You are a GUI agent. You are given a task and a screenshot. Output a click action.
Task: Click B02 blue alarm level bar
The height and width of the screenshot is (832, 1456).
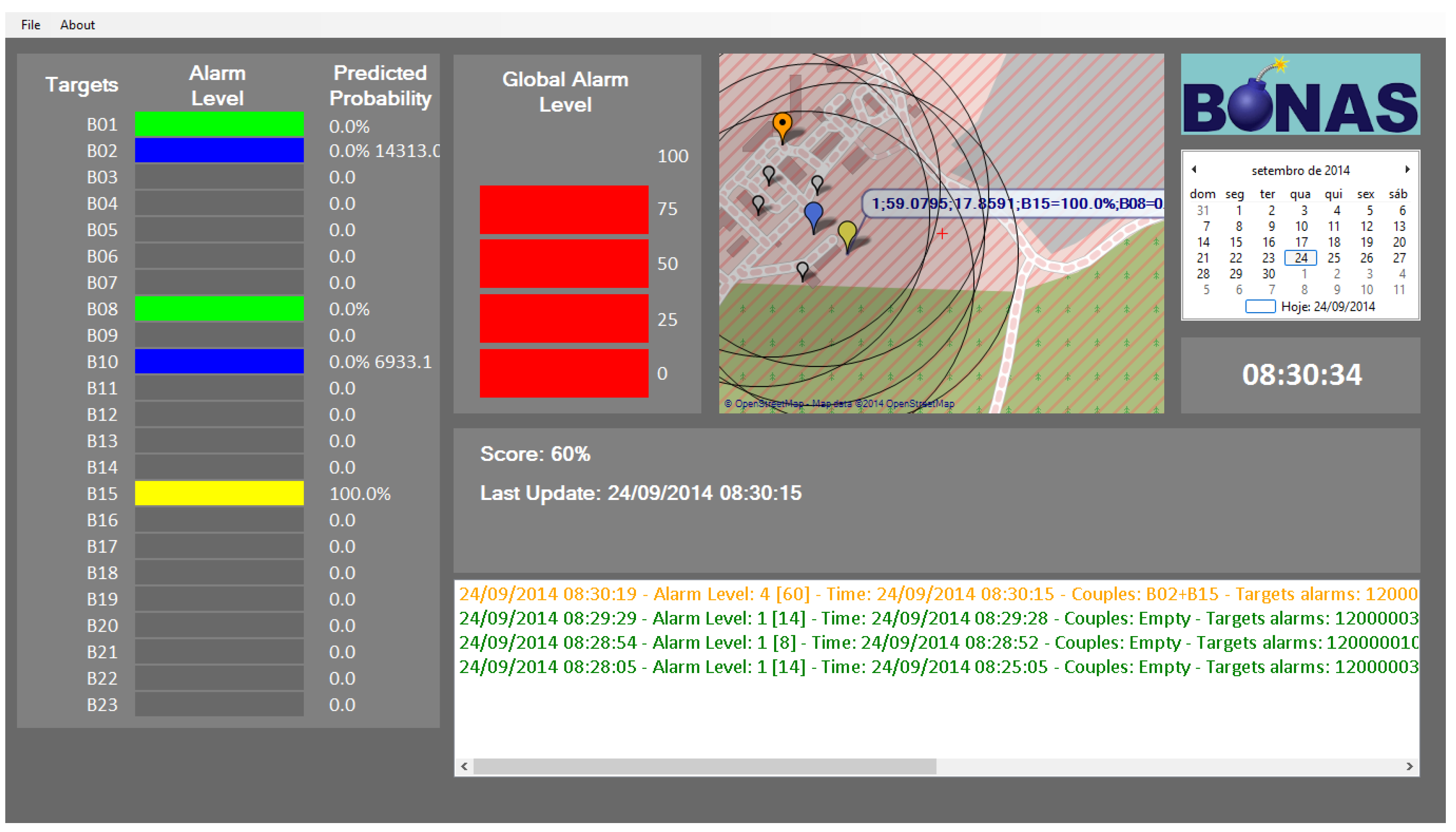(x=219, y=150)
